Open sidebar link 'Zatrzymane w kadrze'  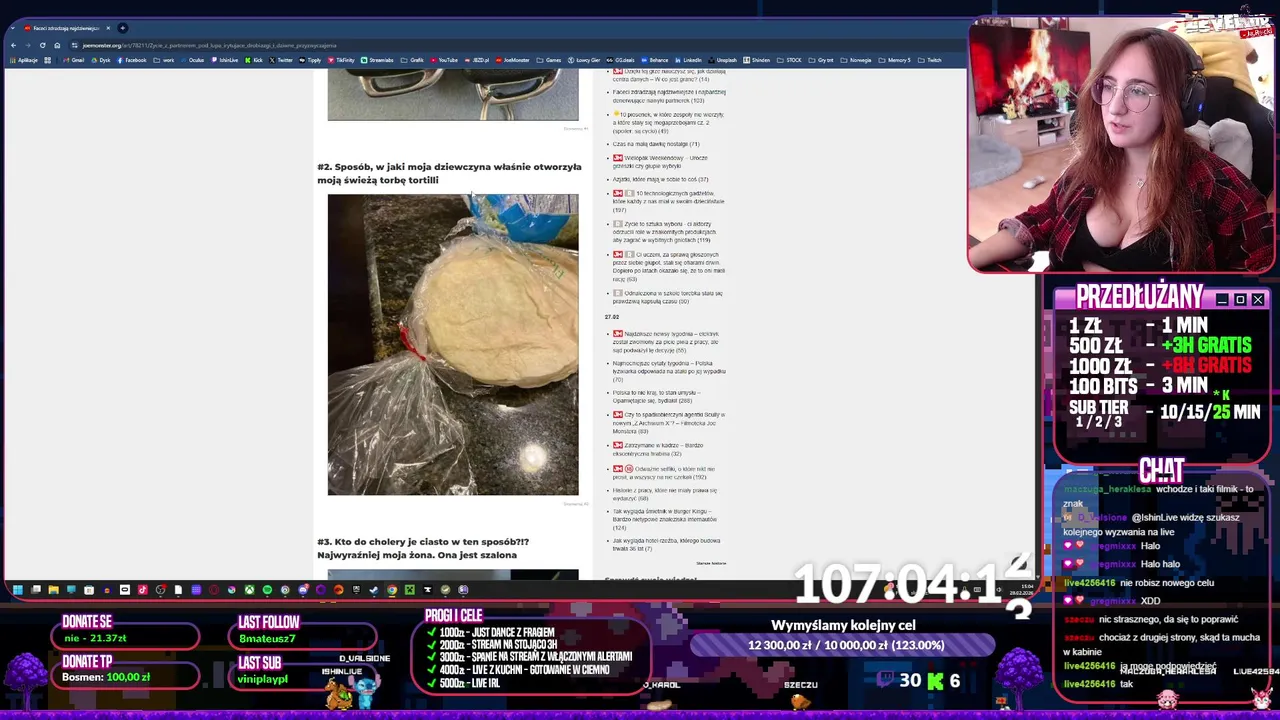pyautogui.click(x=658, y=449)
